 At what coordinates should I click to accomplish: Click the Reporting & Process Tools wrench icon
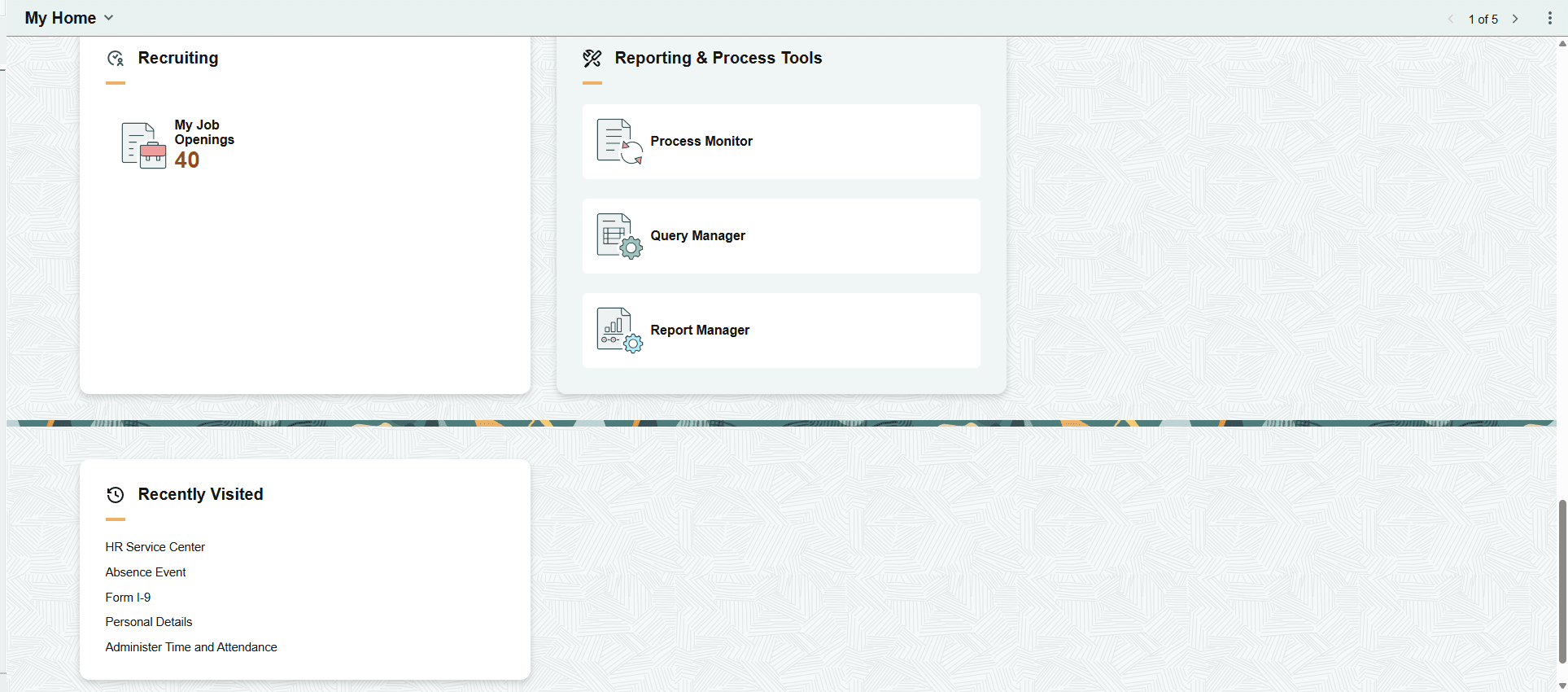coord(592,58)
